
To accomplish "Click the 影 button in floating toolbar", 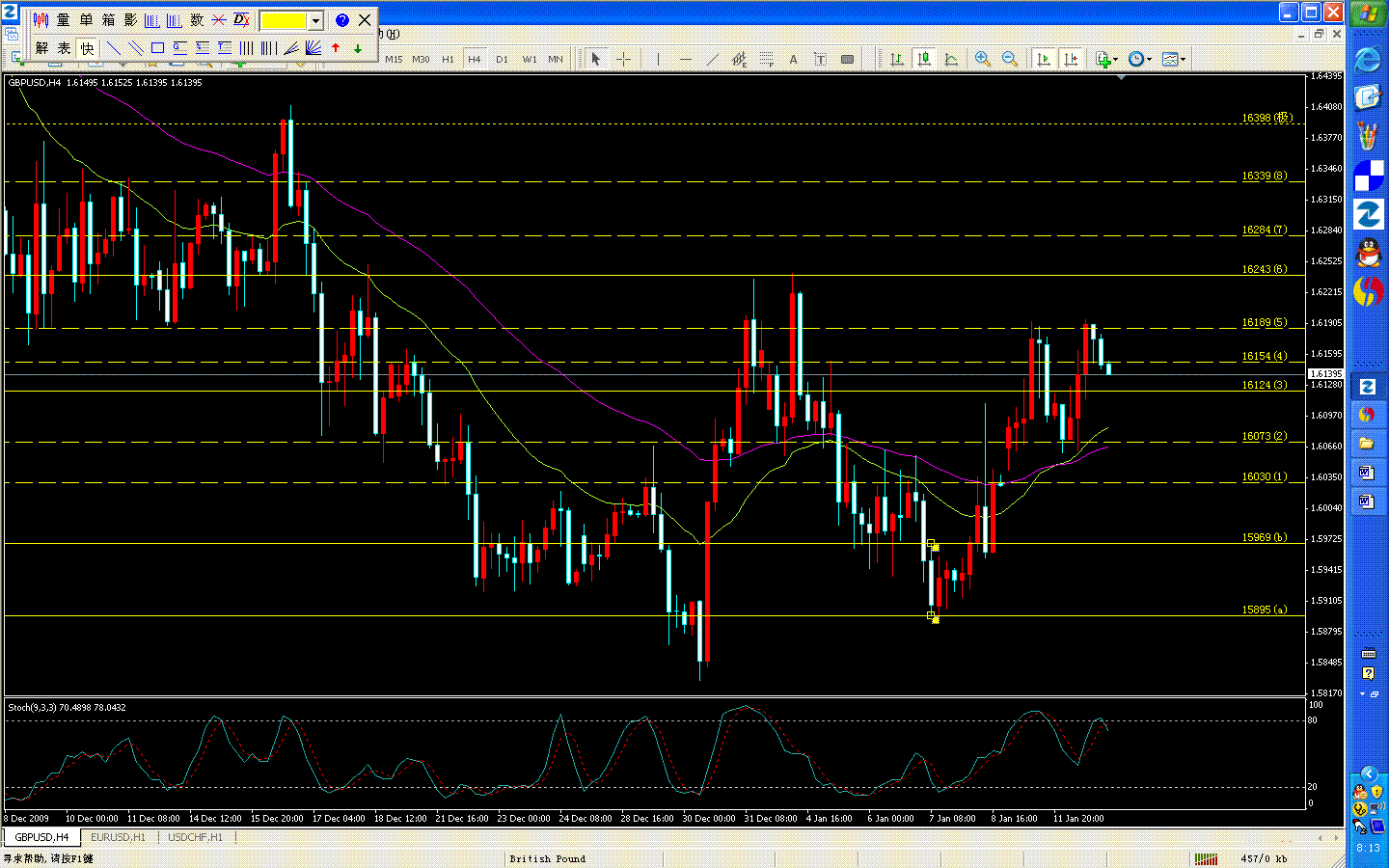I will (130, 20).
